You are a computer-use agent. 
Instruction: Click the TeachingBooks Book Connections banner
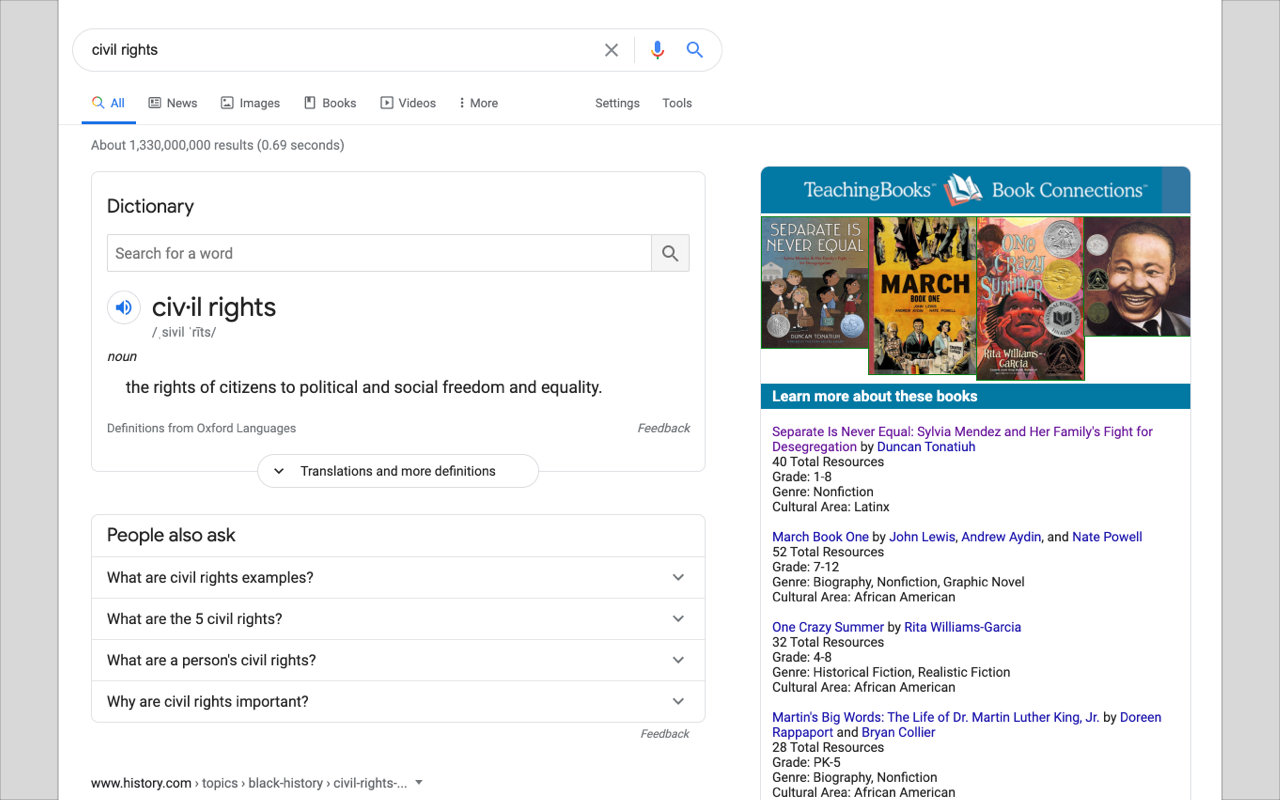click(x=975, y=190)
